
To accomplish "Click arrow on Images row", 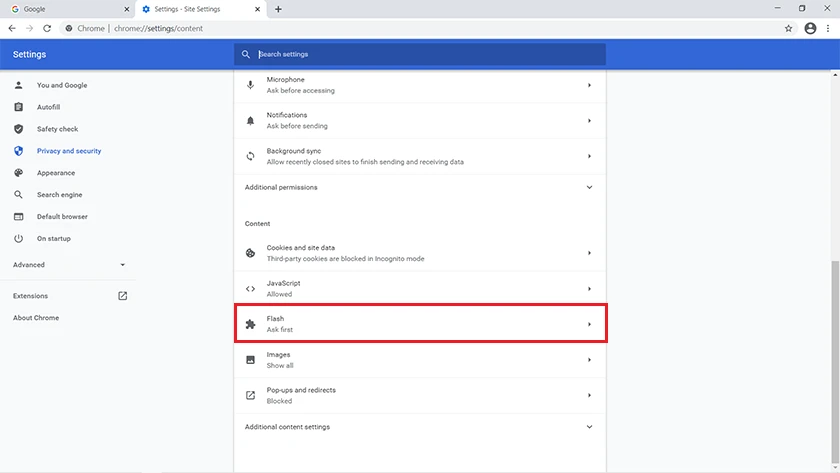I will coord(589,360).
